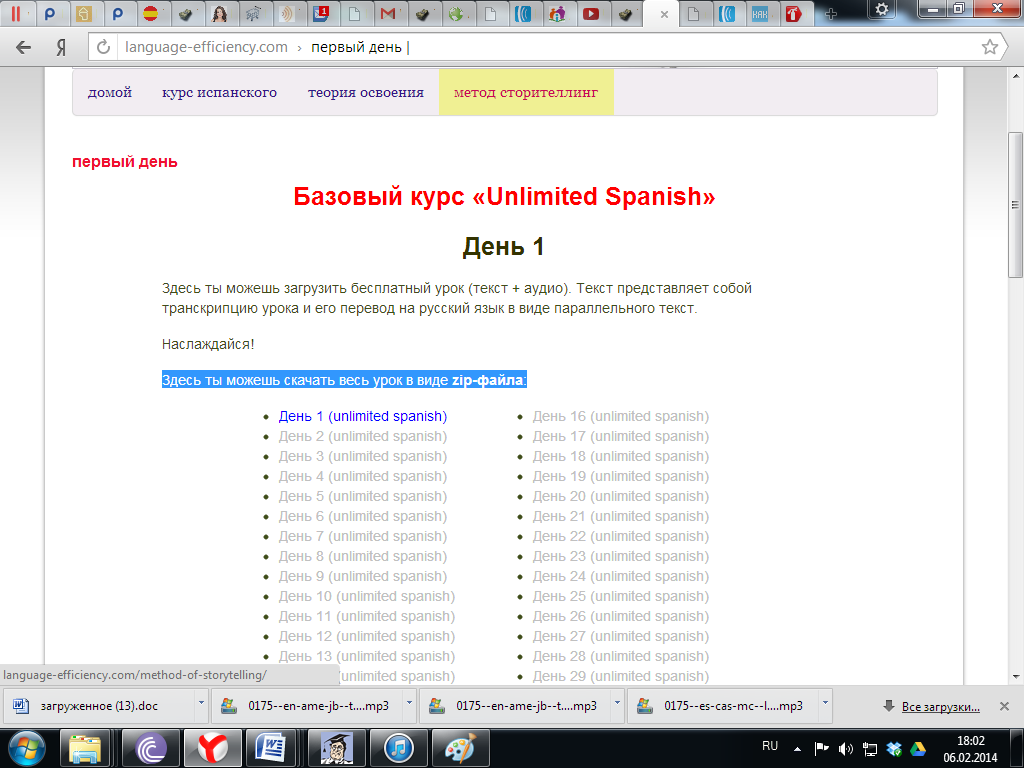The image size is (1024, 768).
Task: Open the "День 10 (unlimited spanish)" link
Action: point(366,596)
